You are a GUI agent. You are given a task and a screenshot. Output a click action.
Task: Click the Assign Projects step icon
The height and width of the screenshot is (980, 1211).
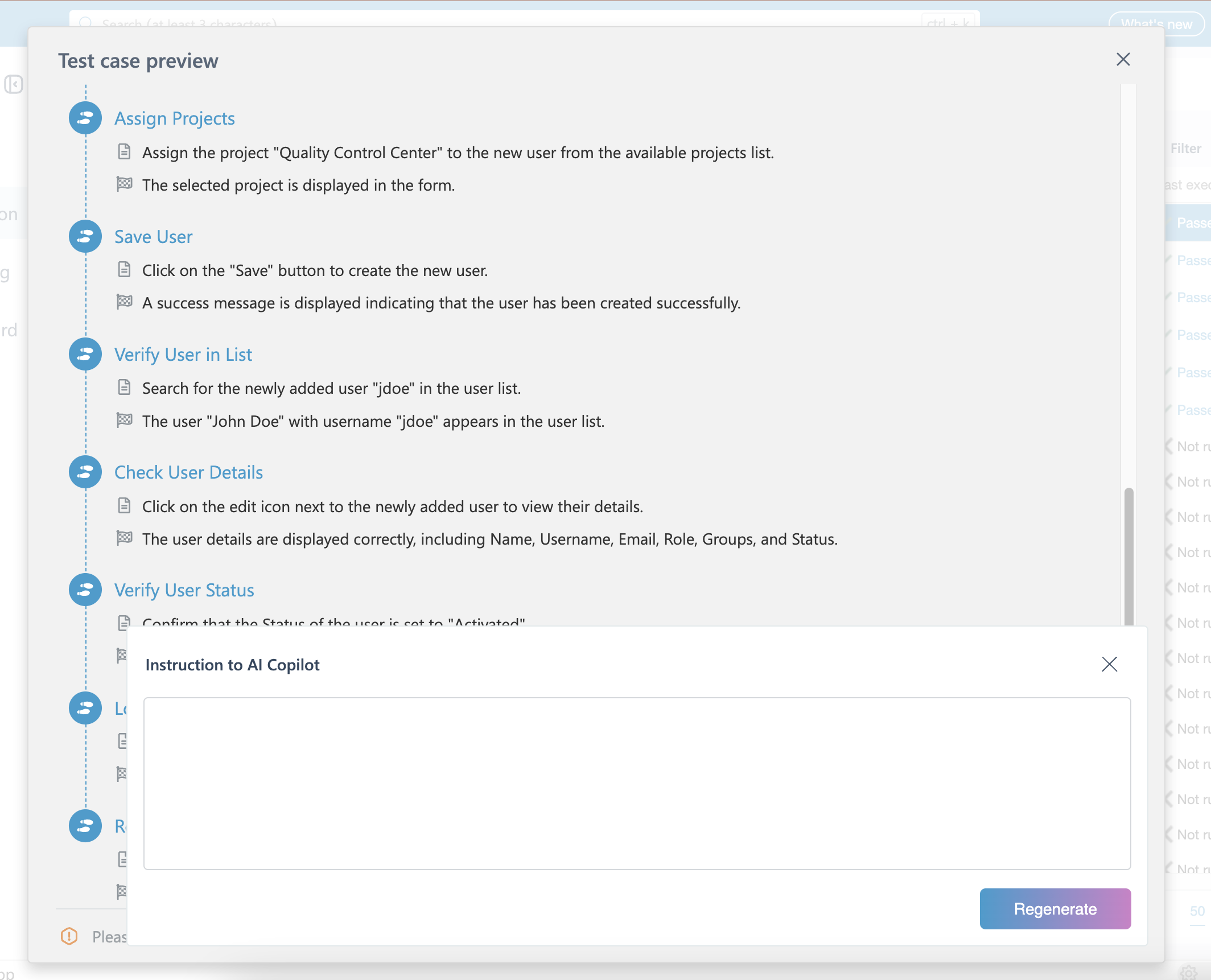[x=85, y=118]
